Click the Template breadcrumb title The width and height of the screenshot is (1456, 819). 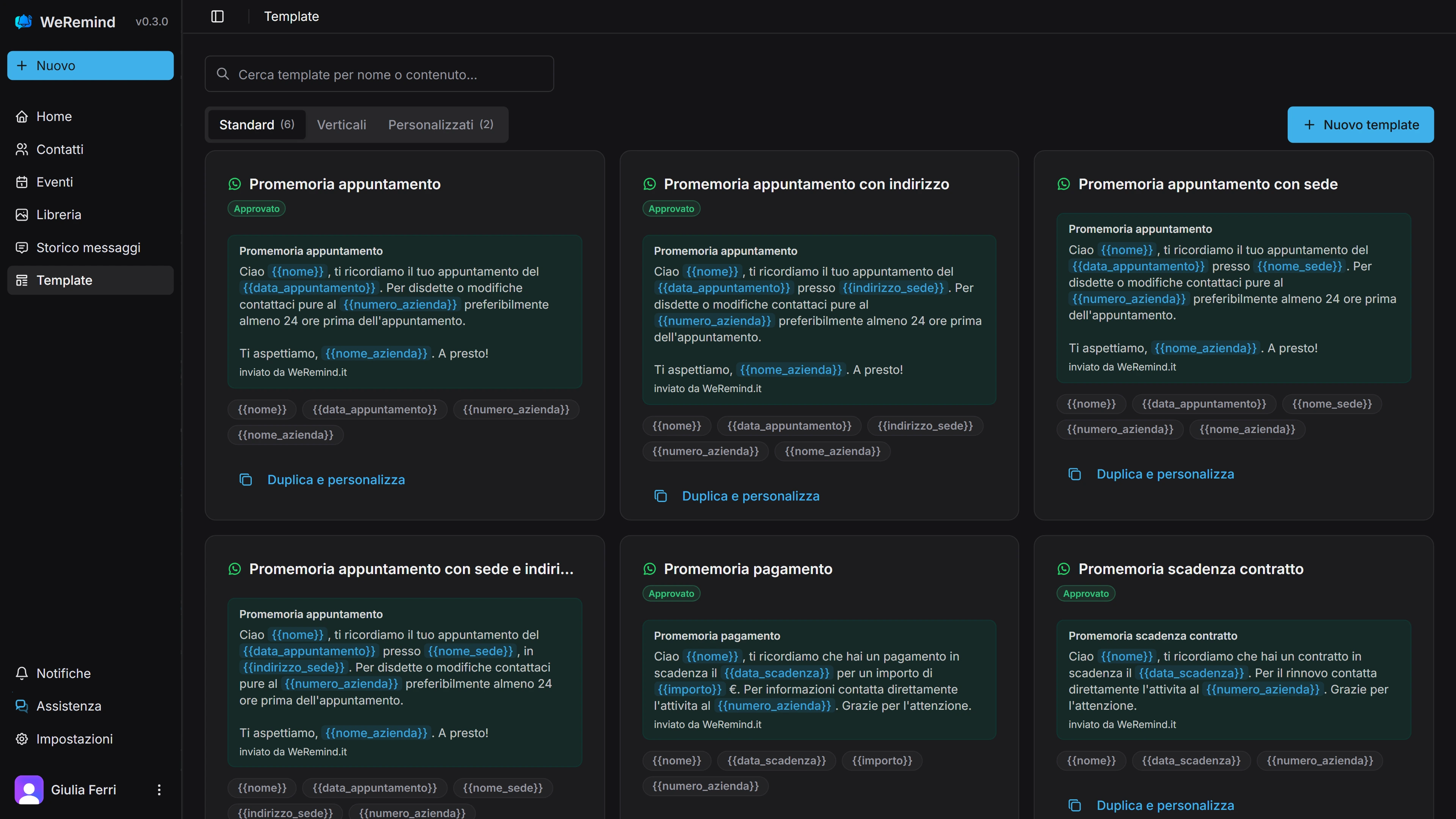292,16
